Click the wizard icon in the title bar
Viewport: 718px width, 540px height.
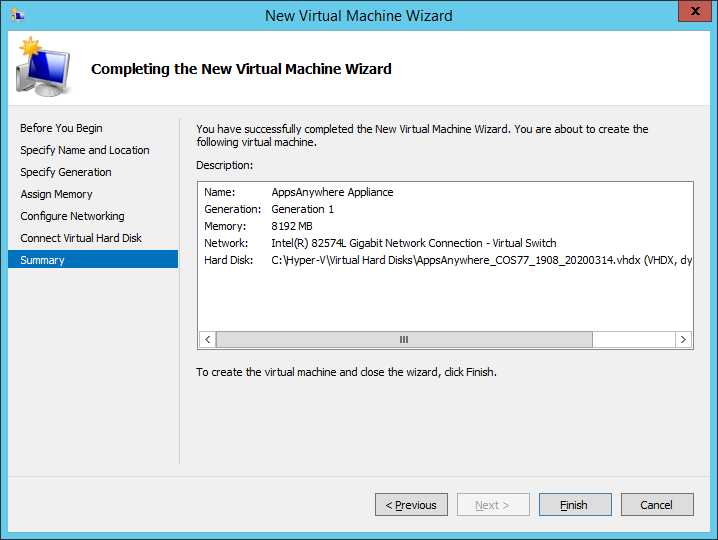point(18,15)
